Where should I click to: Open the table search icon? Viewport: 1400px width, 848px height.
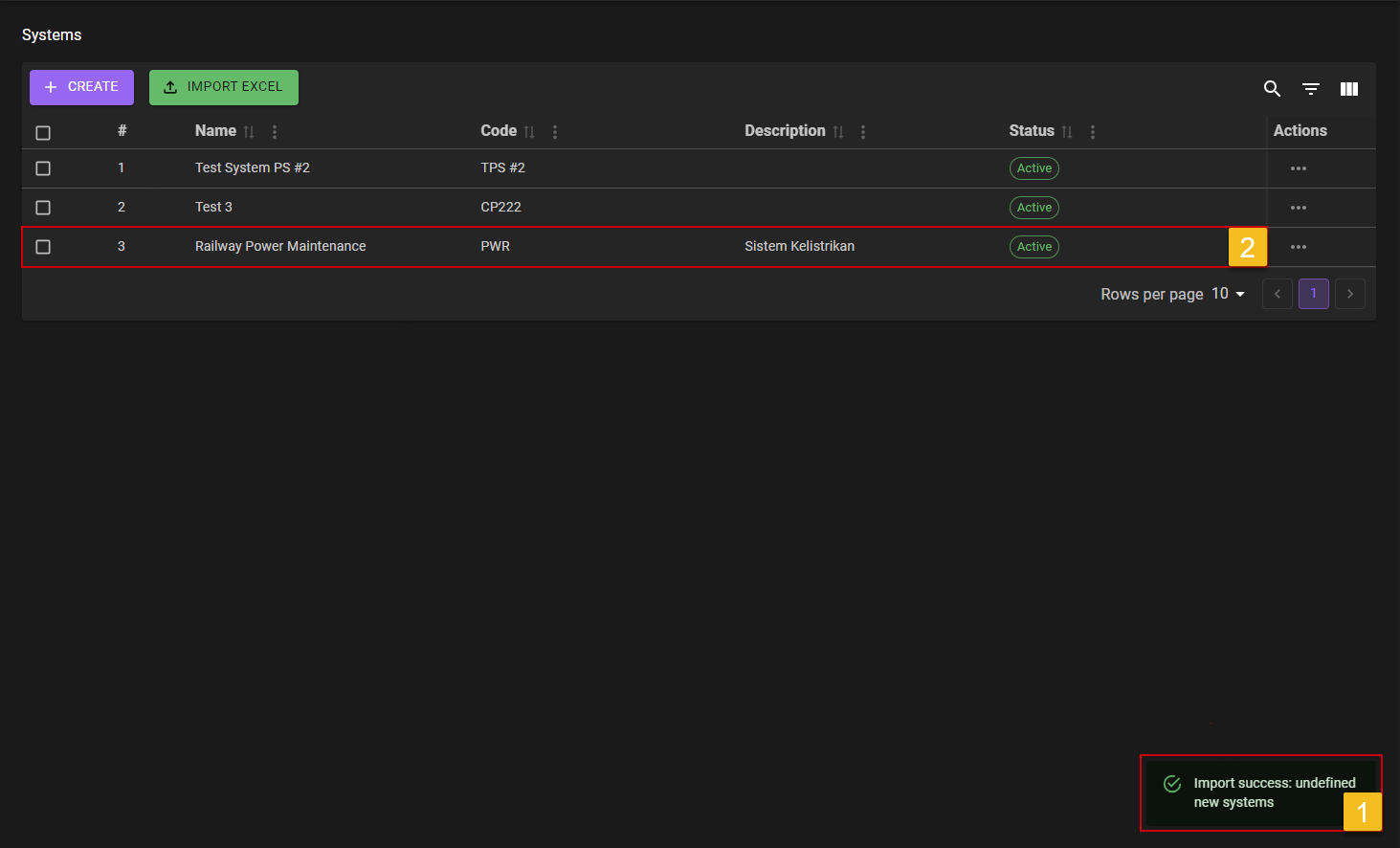click(1272, 89)
